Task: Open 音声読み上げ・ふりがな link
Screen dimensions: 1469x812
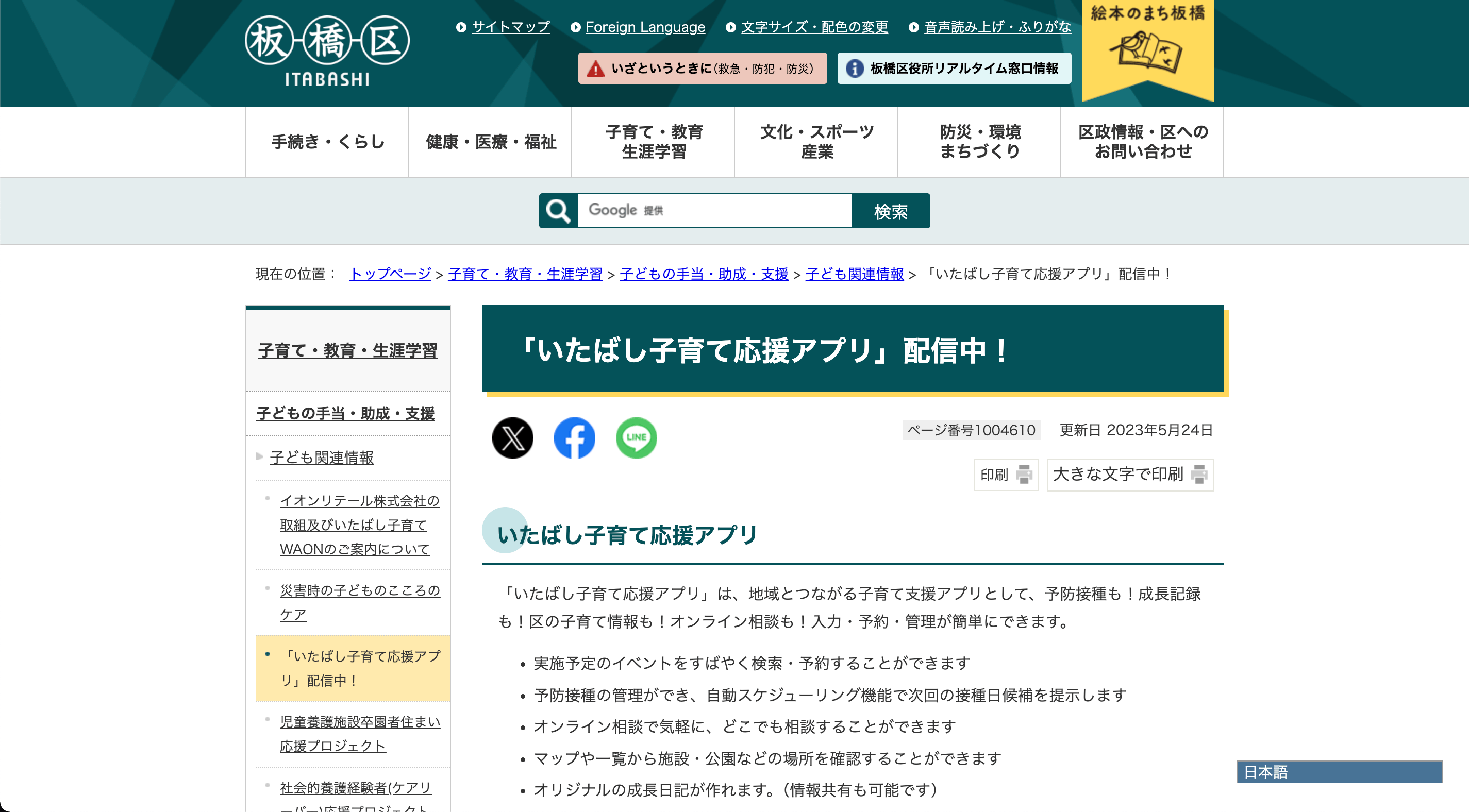Action: (x=997, y=27)
